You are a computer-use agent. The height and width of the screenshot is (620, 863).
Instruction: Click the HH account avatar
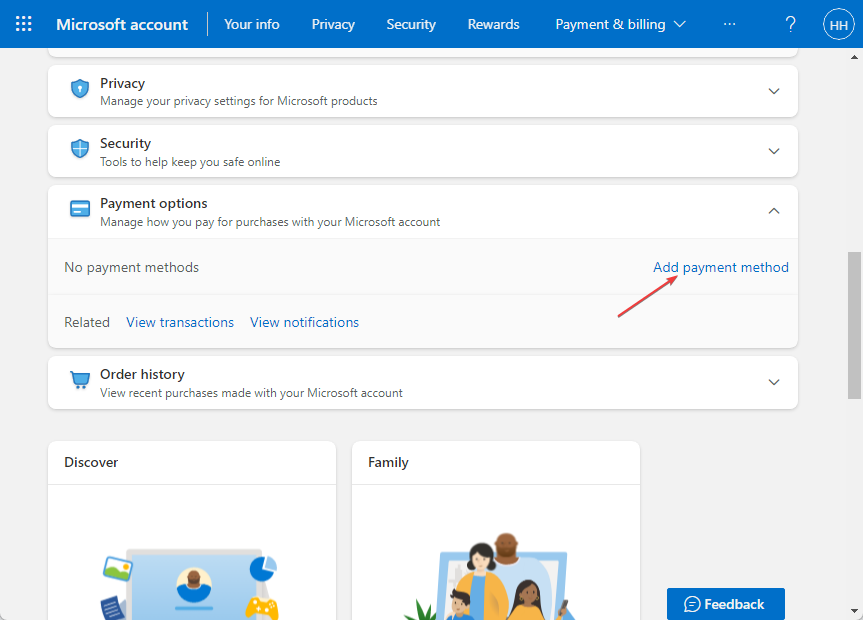point(838,23)
